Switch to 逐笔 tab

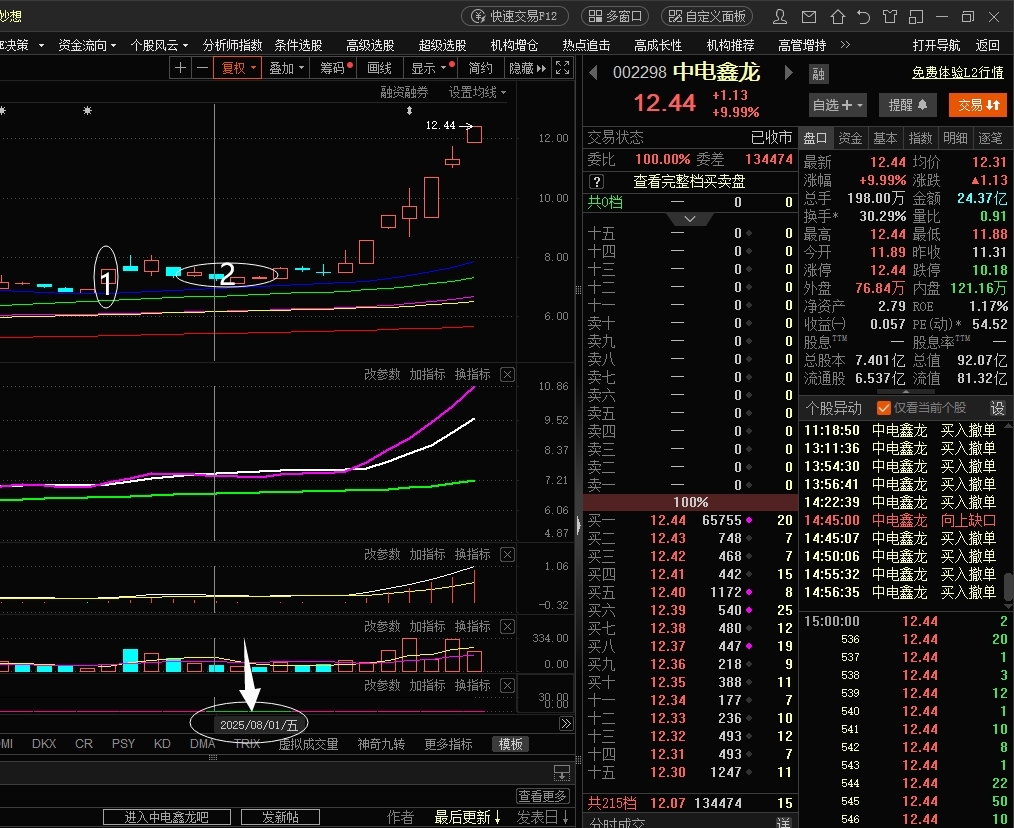click(990, 138)
